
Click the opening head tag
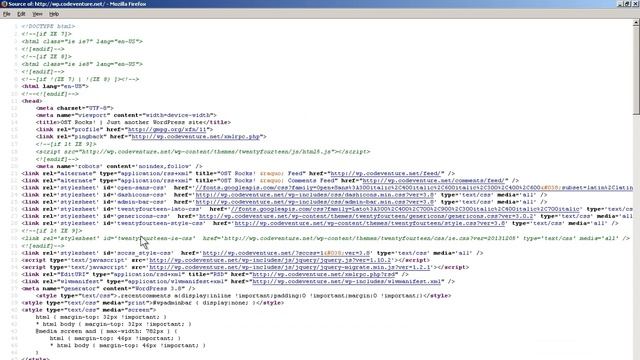click(32, 101)
